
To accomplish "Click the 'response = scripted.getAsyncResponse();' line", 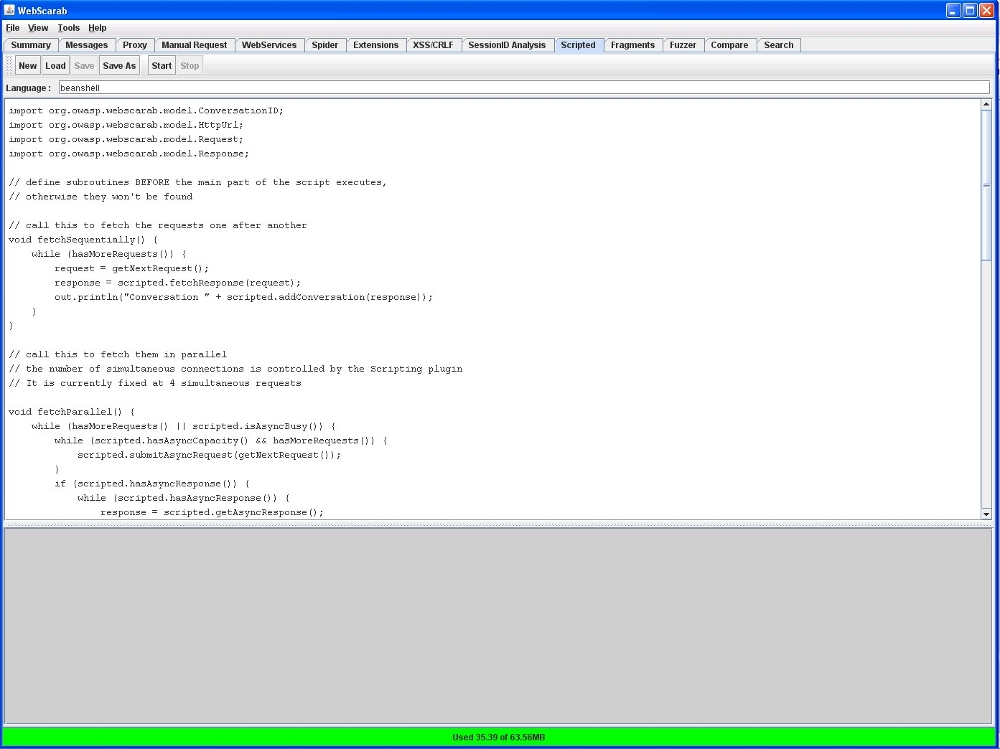I will click(212, 512).
